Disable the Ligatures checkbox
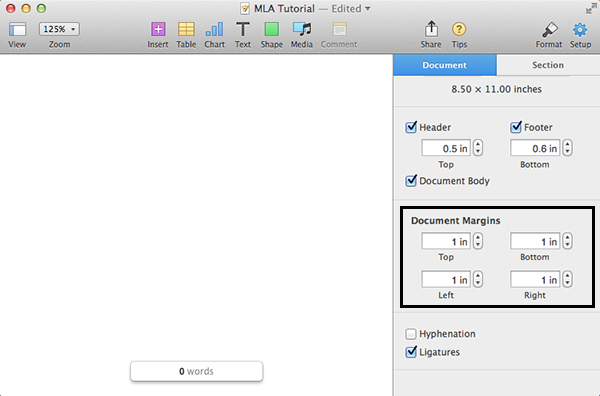Screen dimensions: 600x396 tap(411, 352)
